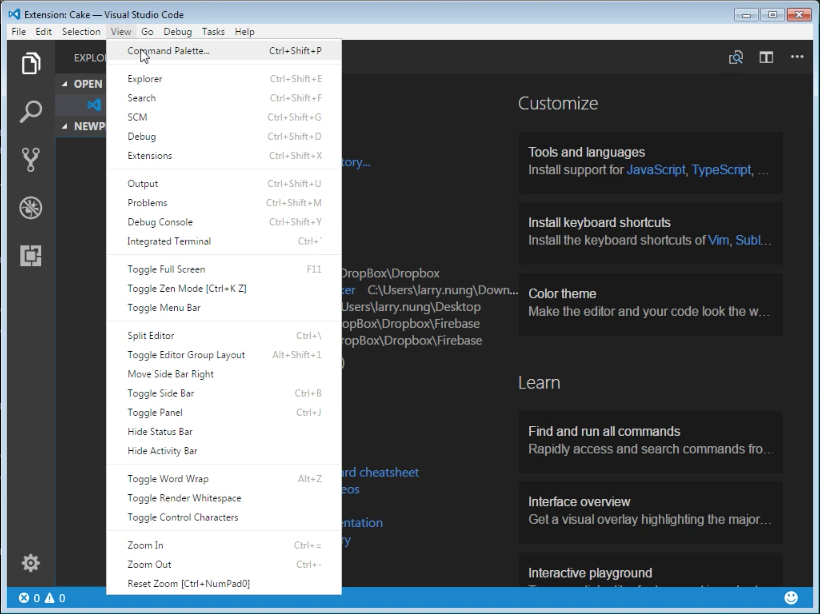Image resolution: width=820 pixels, height=614 pixels.
Task: Toggle Side Bar menu entry
Action: point(224,393)
